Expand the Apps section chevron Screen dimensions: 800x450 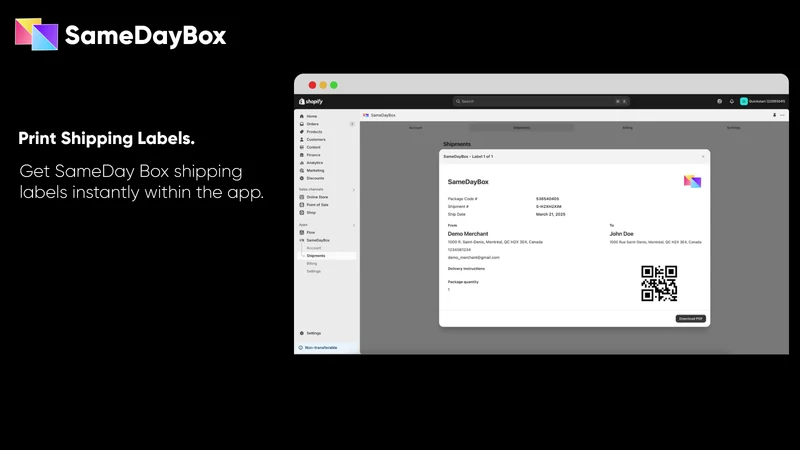pyautogui.click(x=354, y=225)
